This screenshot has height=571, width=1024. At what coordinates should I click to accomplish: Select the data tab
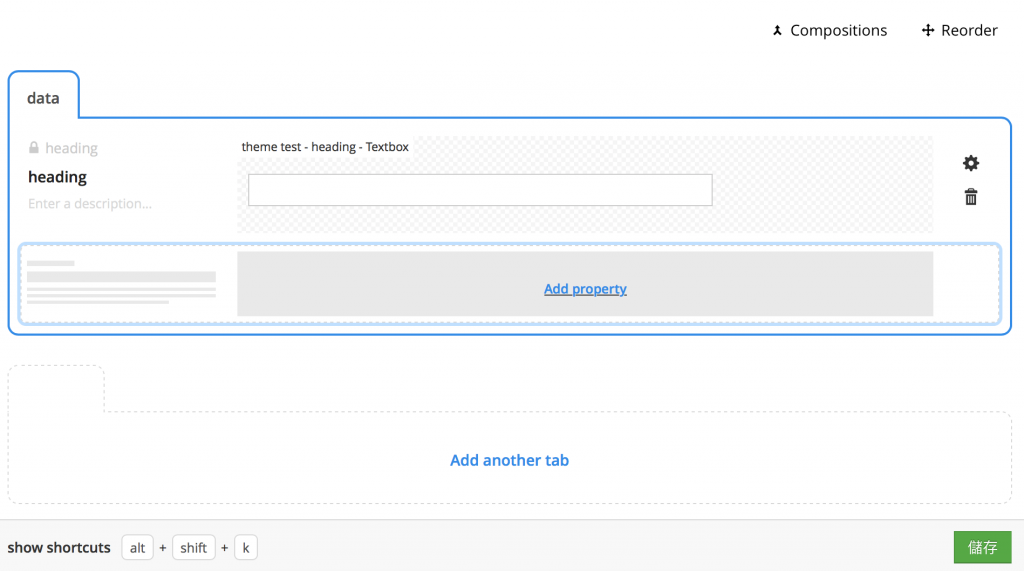[x=43, y=98]
